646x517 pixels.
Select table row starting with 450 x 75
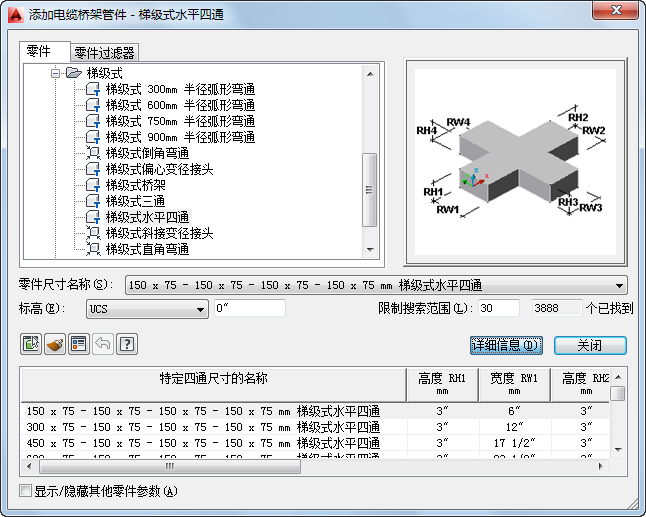click(x=316, y=443)
